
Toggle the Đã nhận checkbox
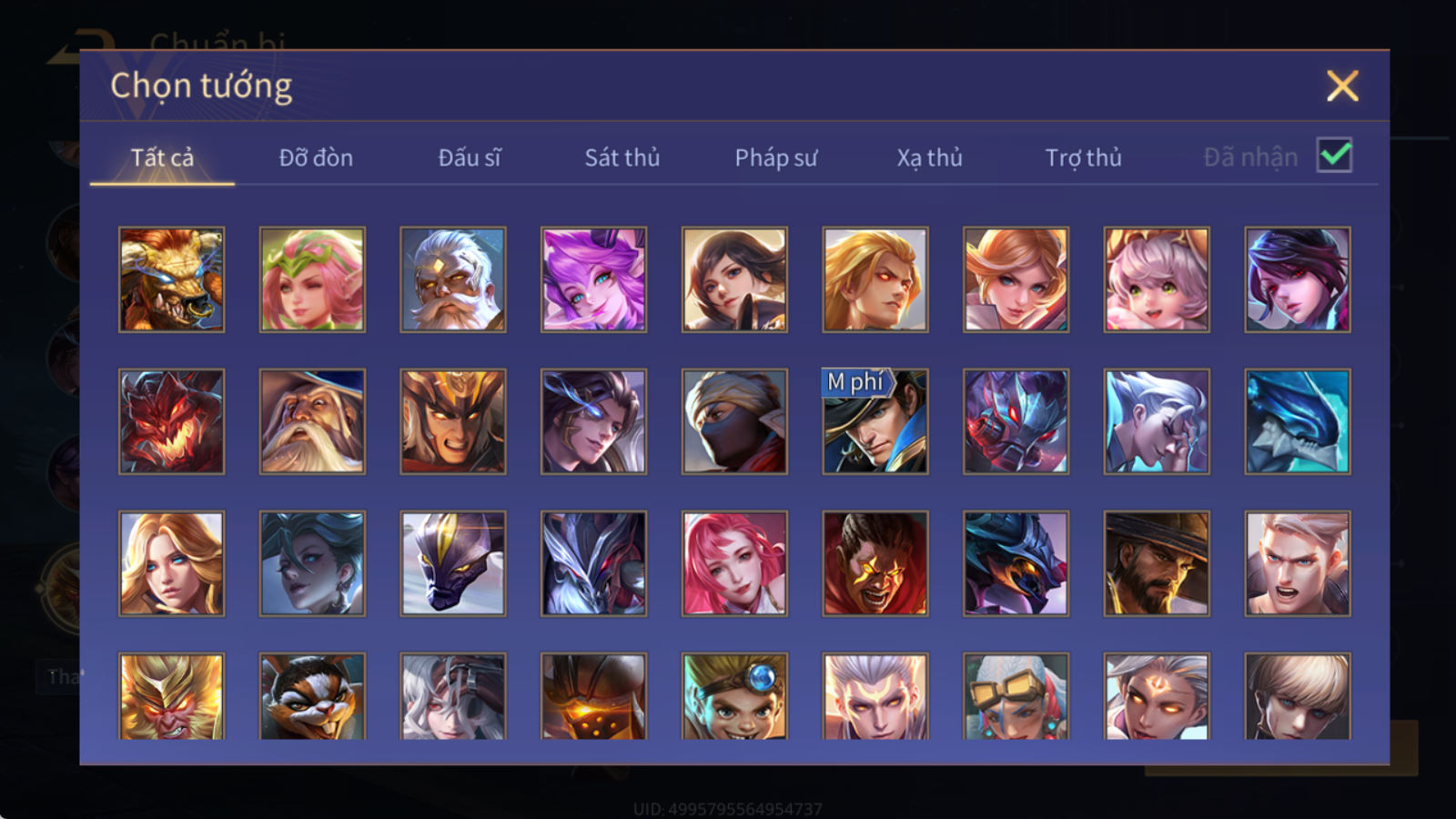pyautogui.click(x=1335, y=156)
